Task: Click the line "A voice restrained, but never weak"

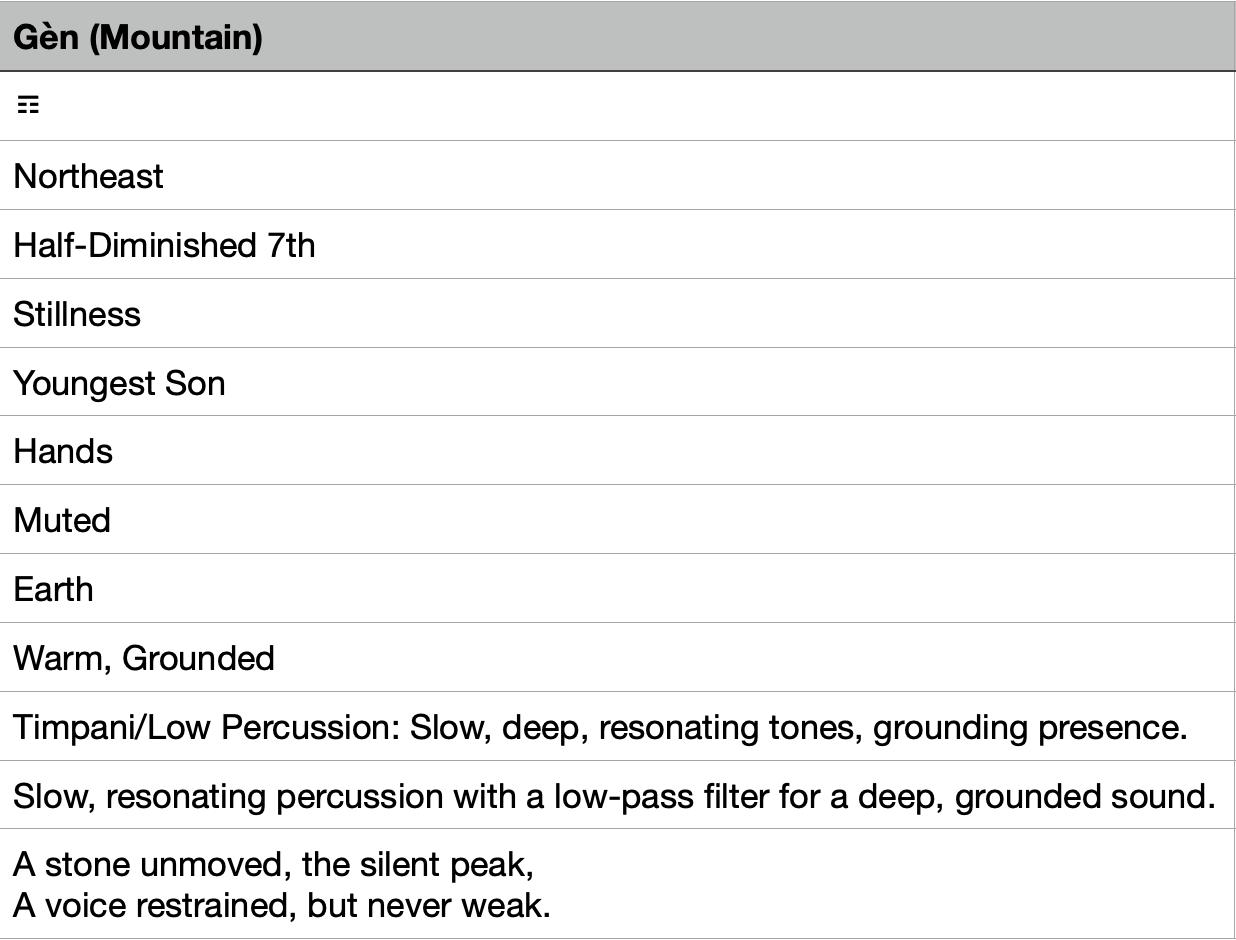Action: [282, 906]
